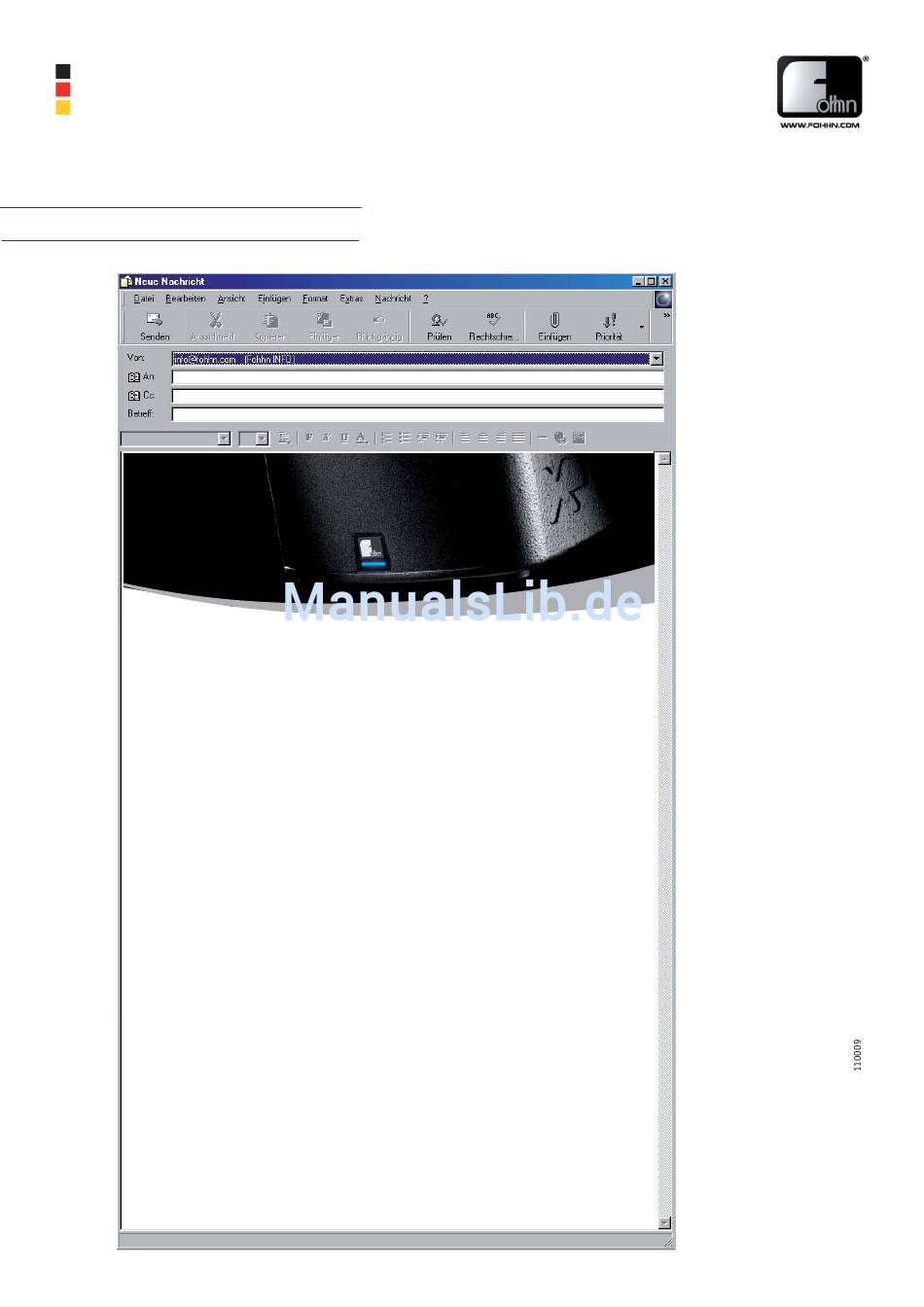Open the Extras menu

351,299
